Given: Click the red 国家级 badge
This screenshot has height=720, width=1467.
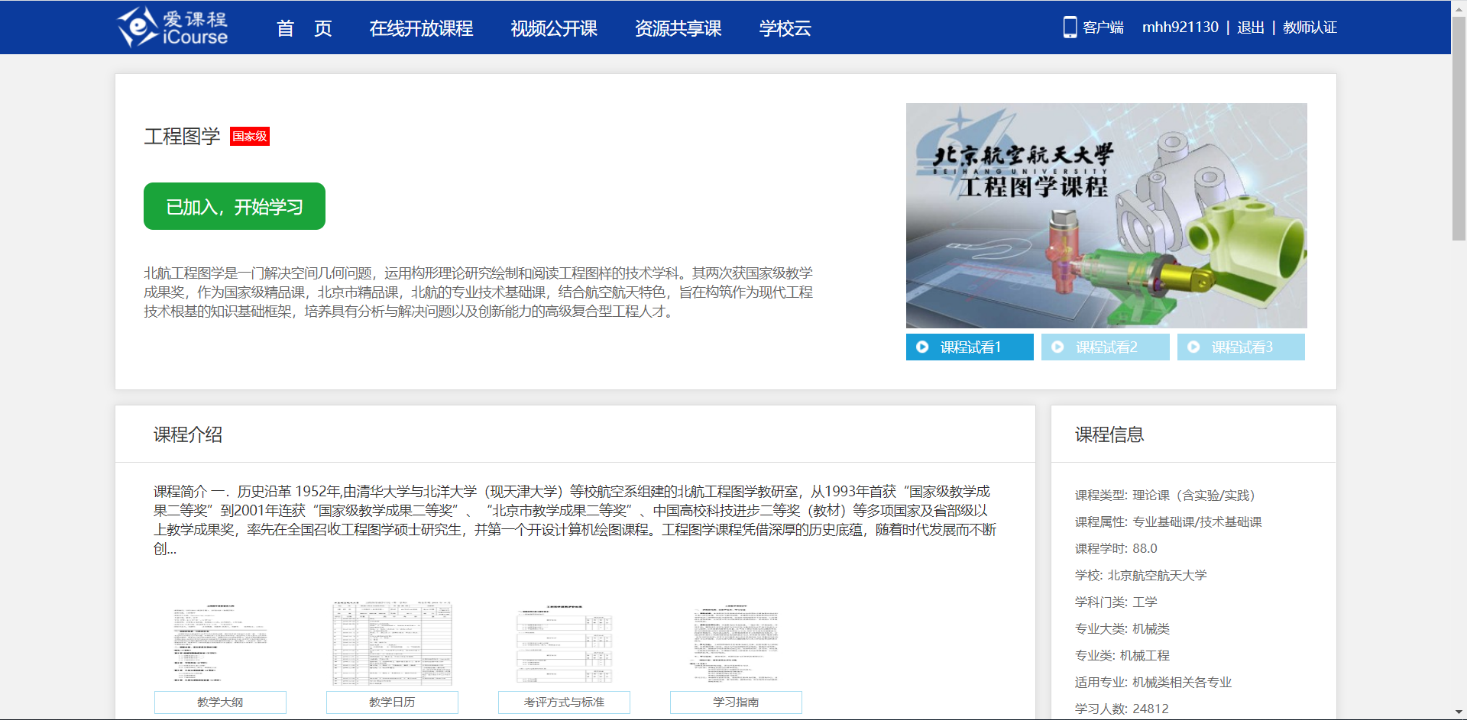Looking at the screenshot, I should click(x=249, y=136).
